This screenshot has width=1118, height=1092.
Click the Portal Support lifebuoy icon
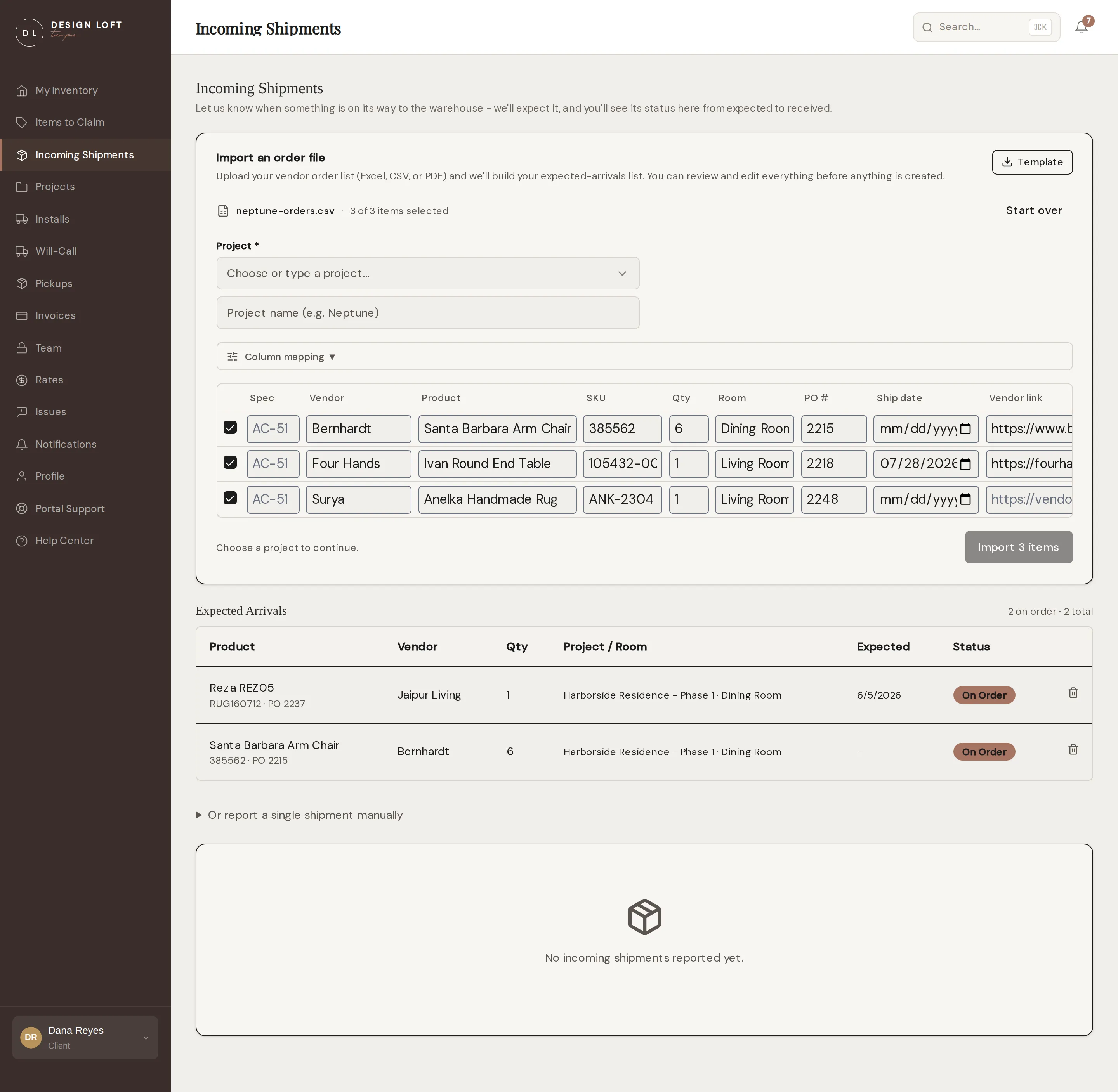22,509
